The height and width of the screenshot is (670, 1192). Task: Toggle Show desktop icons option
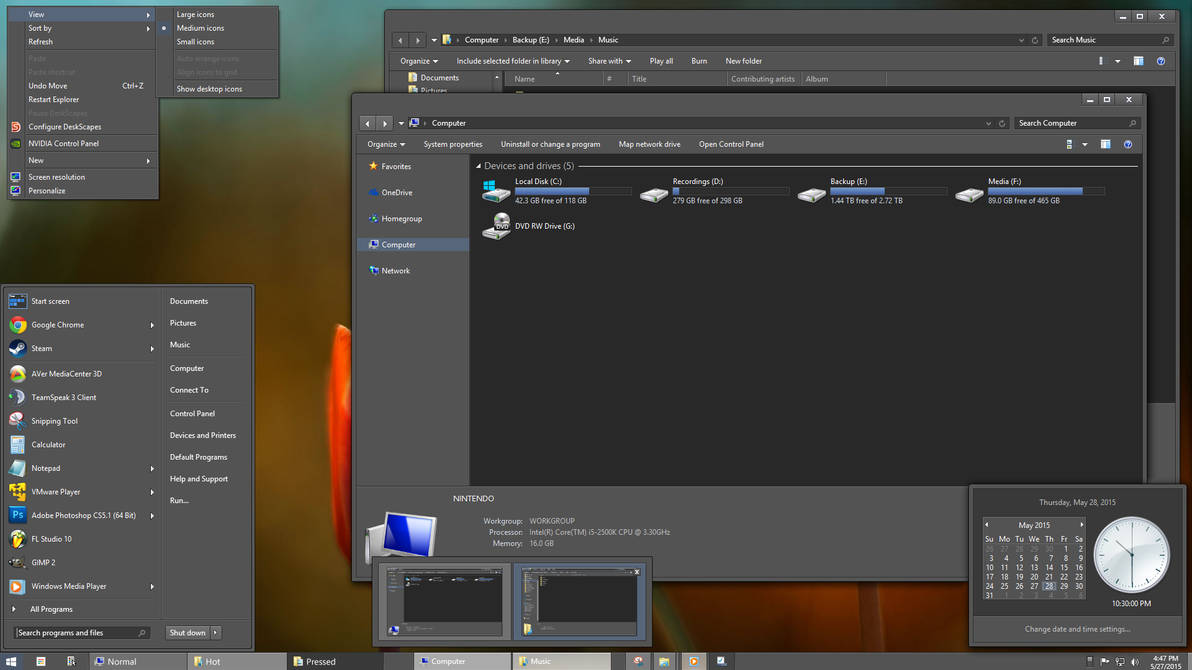[209, 89]
